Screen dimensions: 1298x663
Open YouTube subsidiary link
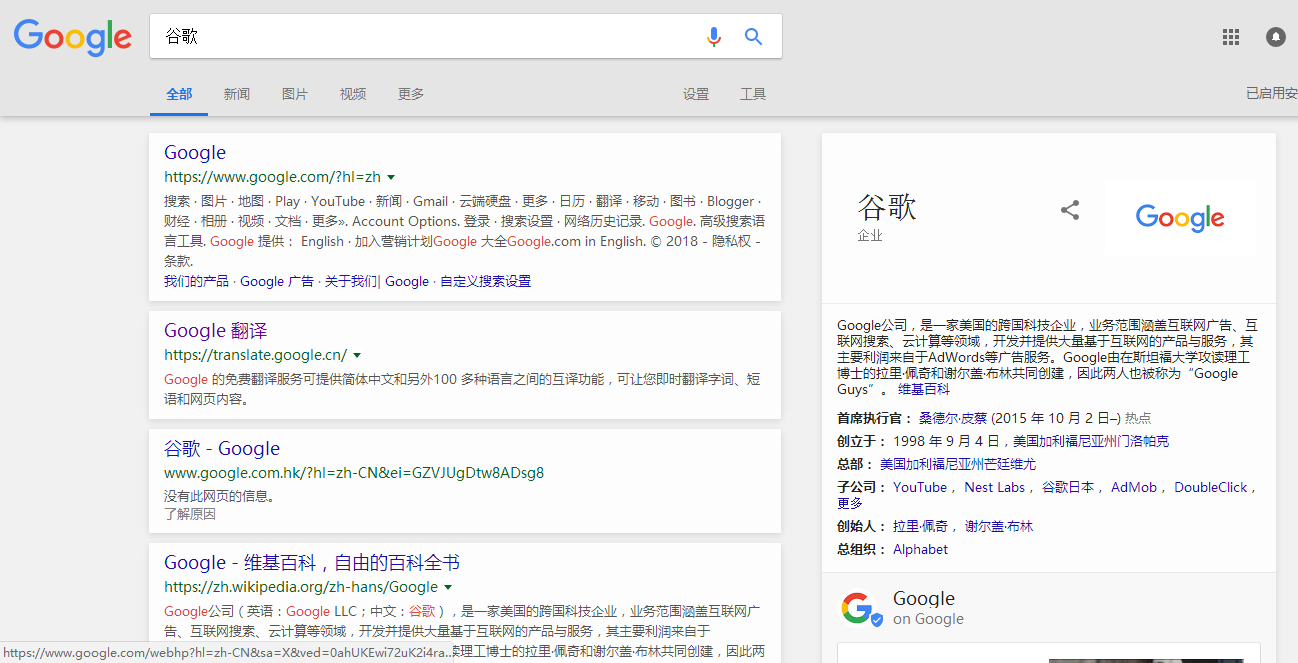click(x=920, y=487)
